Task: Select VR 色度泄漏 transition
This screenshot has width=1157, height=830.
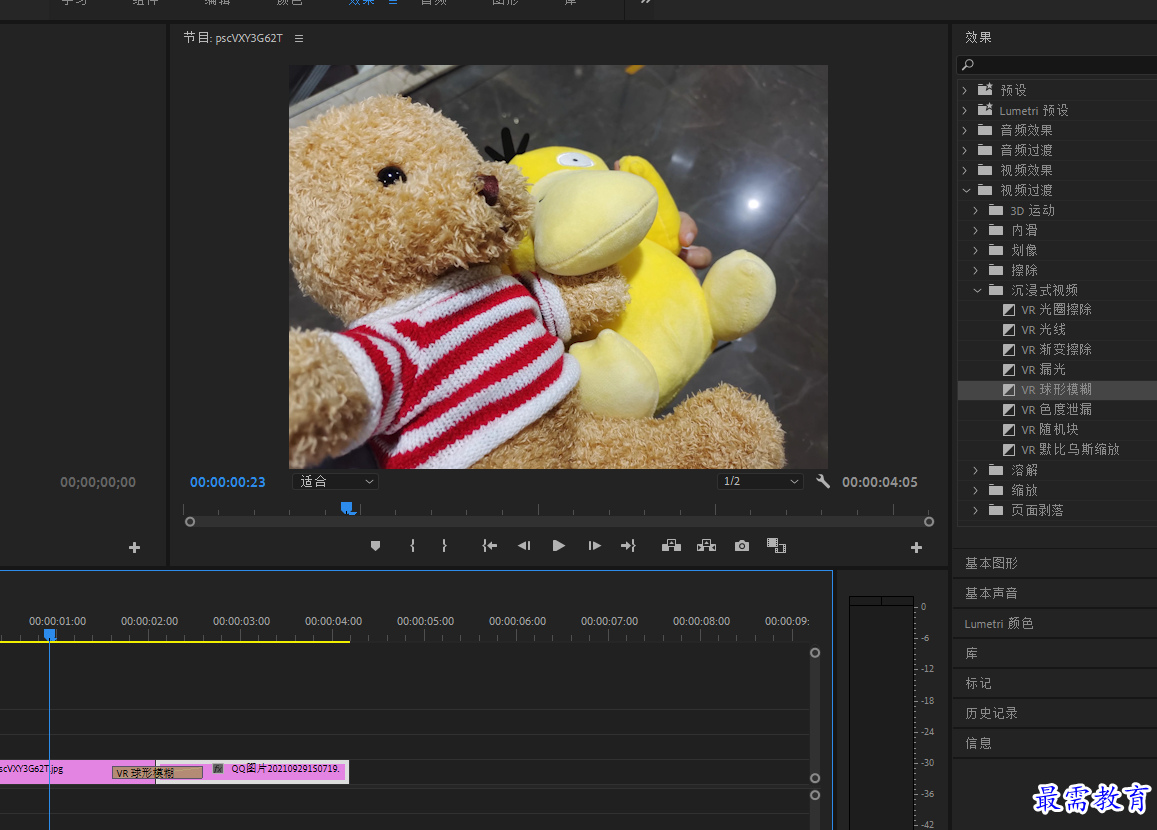Action: point(1056,409)
